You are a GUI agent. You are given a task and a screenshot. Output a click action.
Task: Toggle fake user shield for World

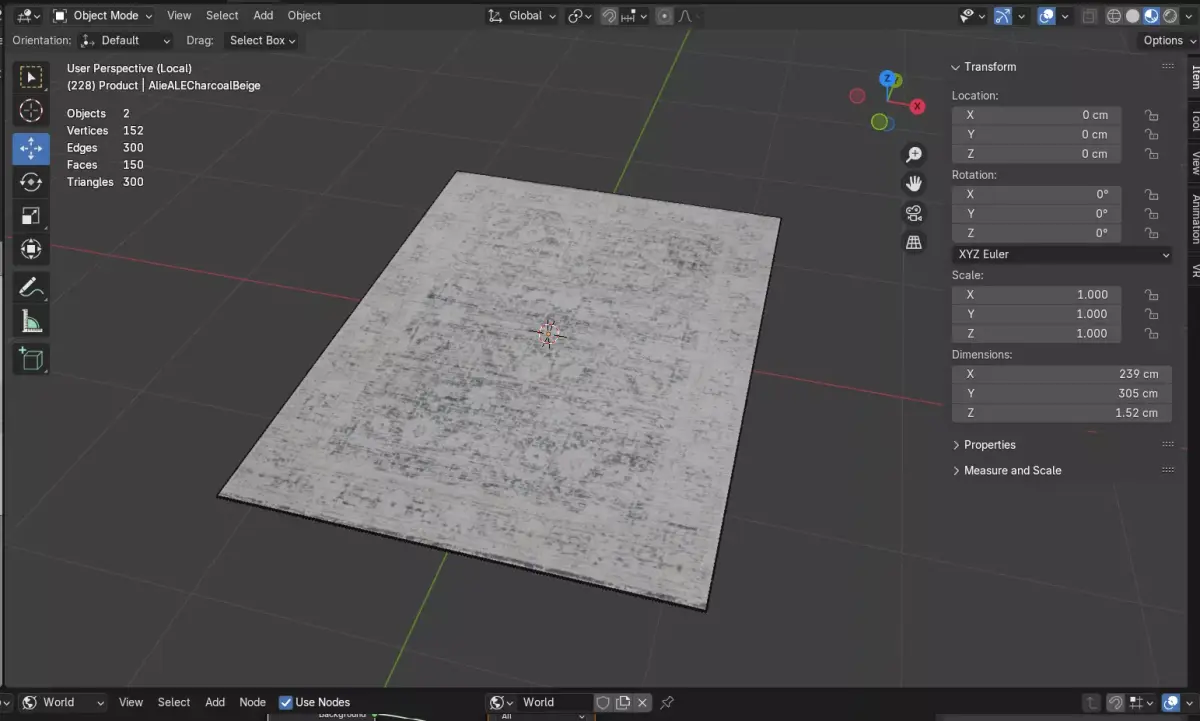coord(603,702)
